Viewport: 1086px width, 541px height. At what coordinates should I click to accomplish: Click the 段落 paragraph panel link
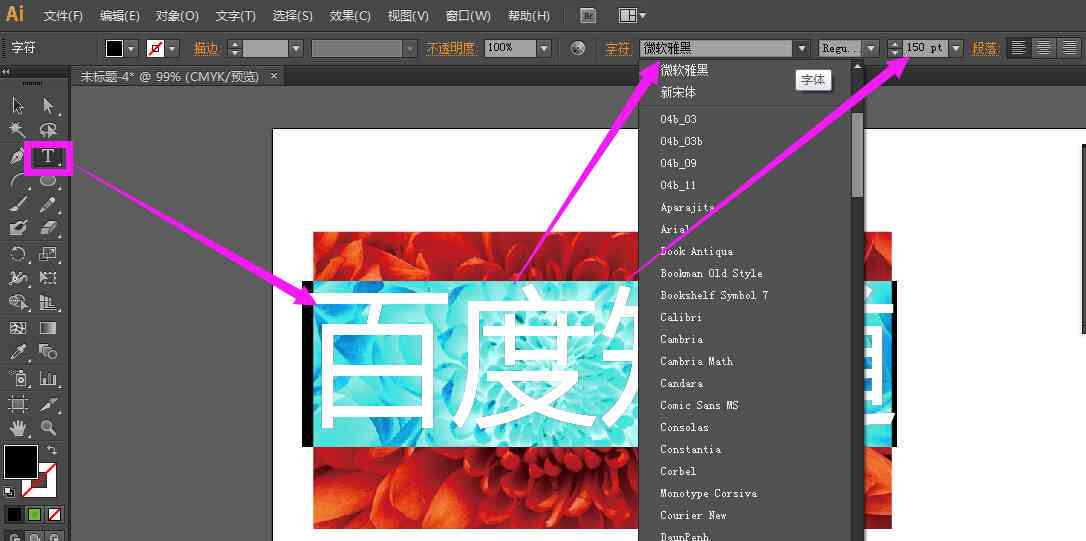pos(986,48)
